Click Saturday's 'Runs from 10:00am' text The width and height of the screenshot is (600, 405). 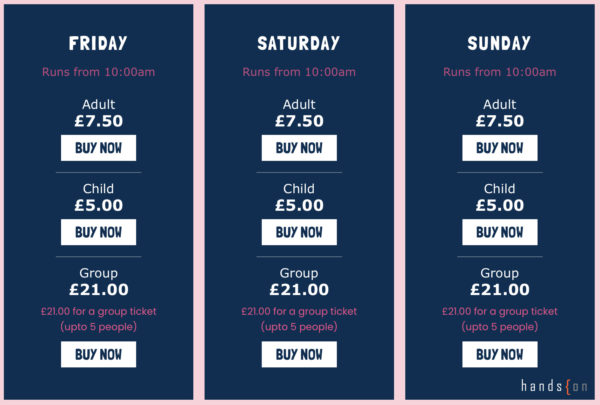[x=299, y=72]
